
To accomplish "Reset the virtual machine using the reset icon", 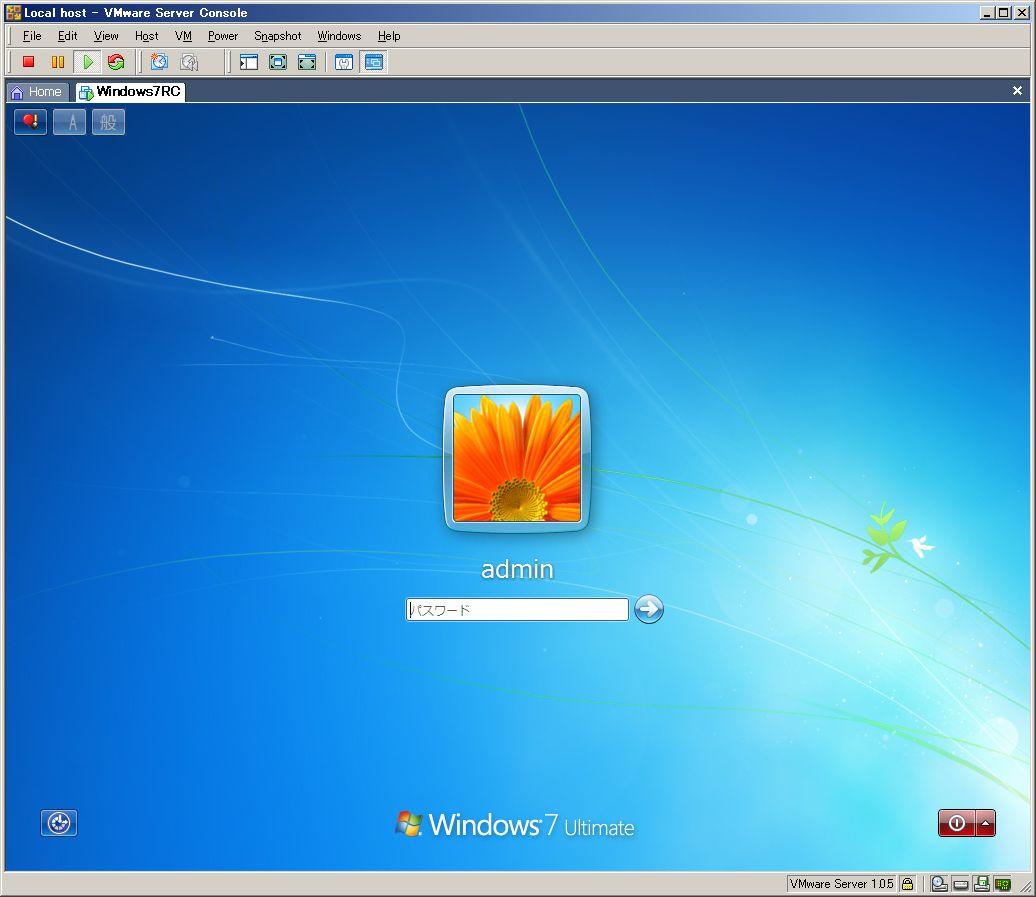I will click(116, 62).
